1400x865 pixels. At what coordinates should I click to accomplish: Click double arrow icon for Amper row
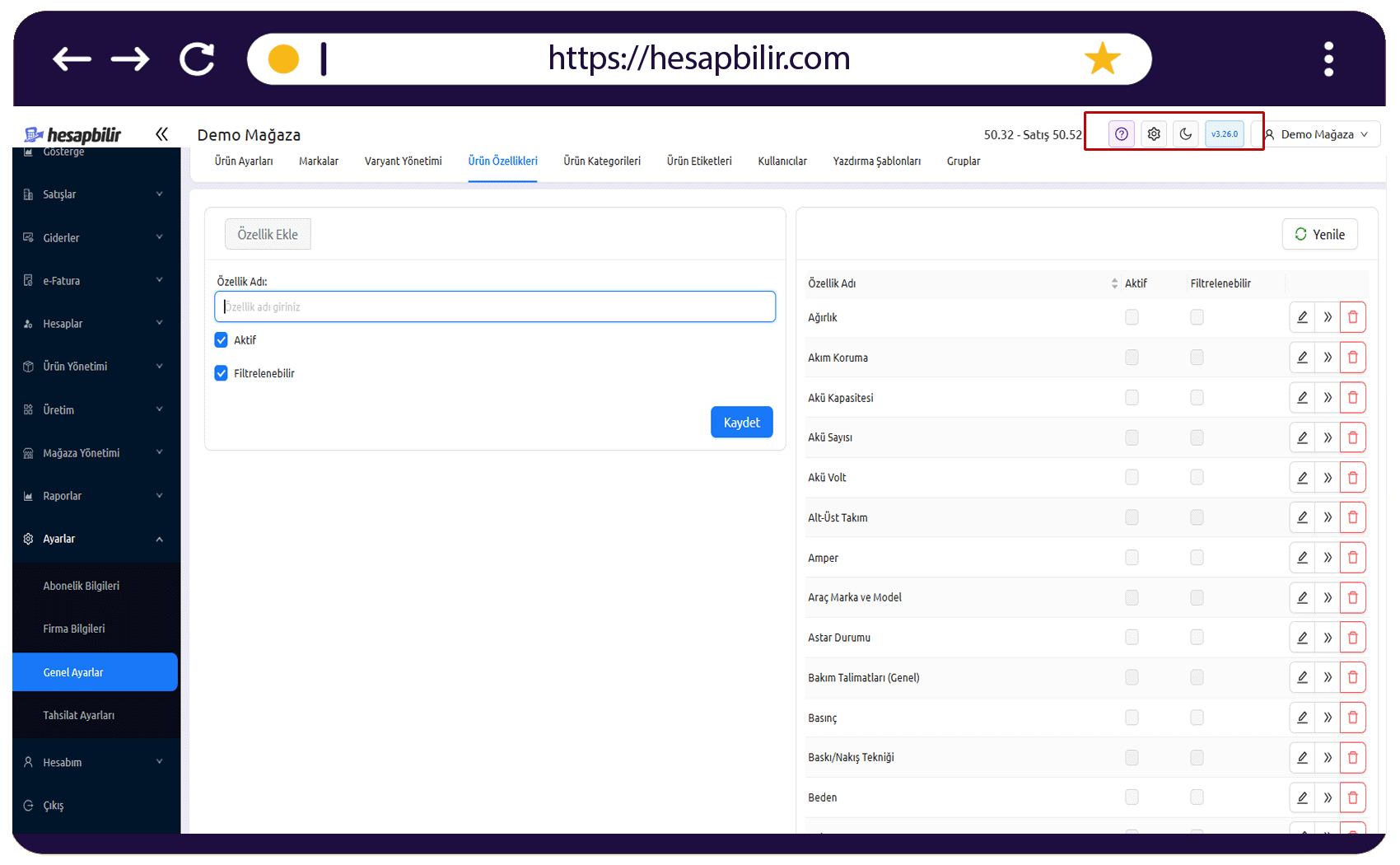[1328, 558]
